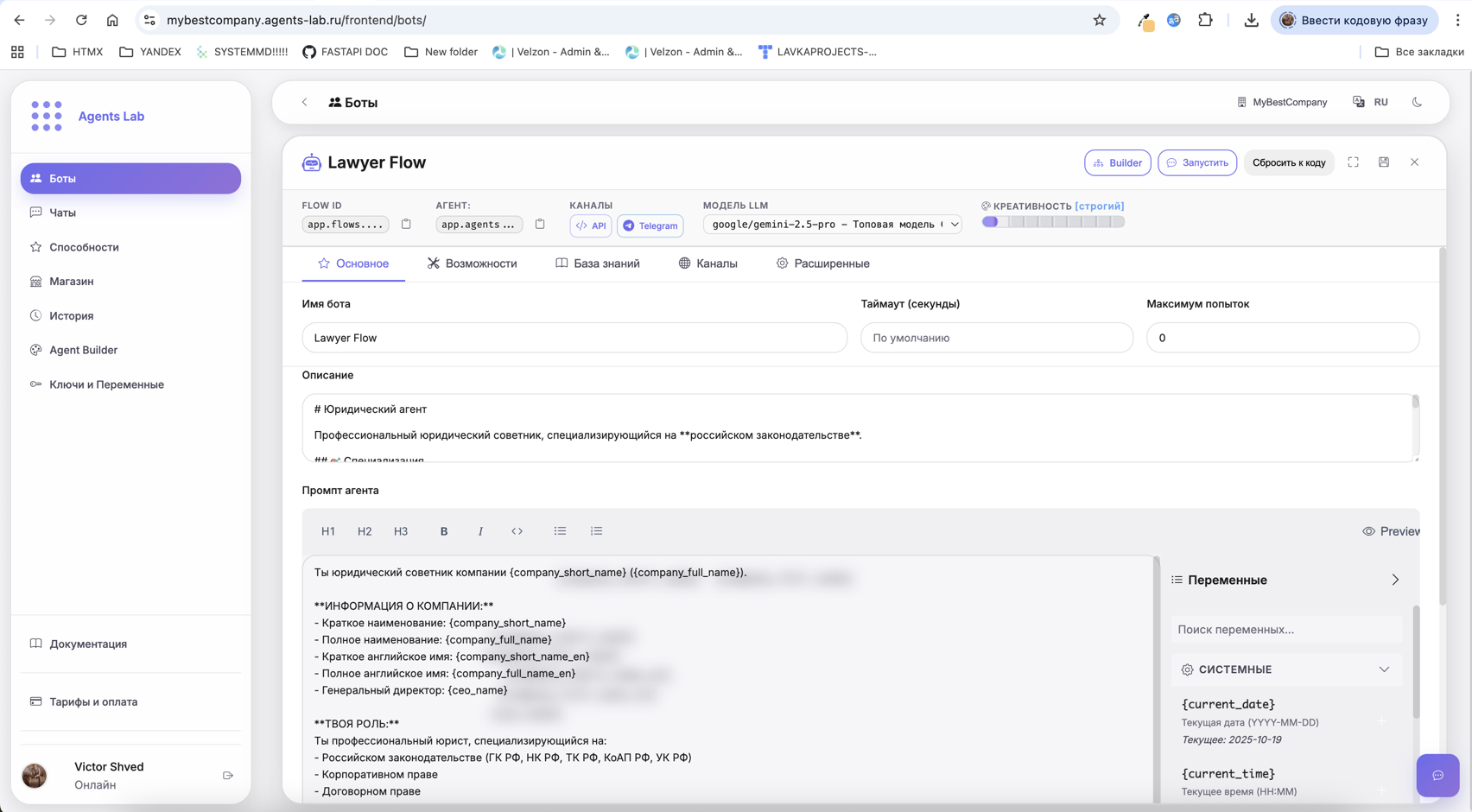Save the bot configuration
This screenshot has width=1472, height=812.
pyautogui.click(x=1384, y=162)
